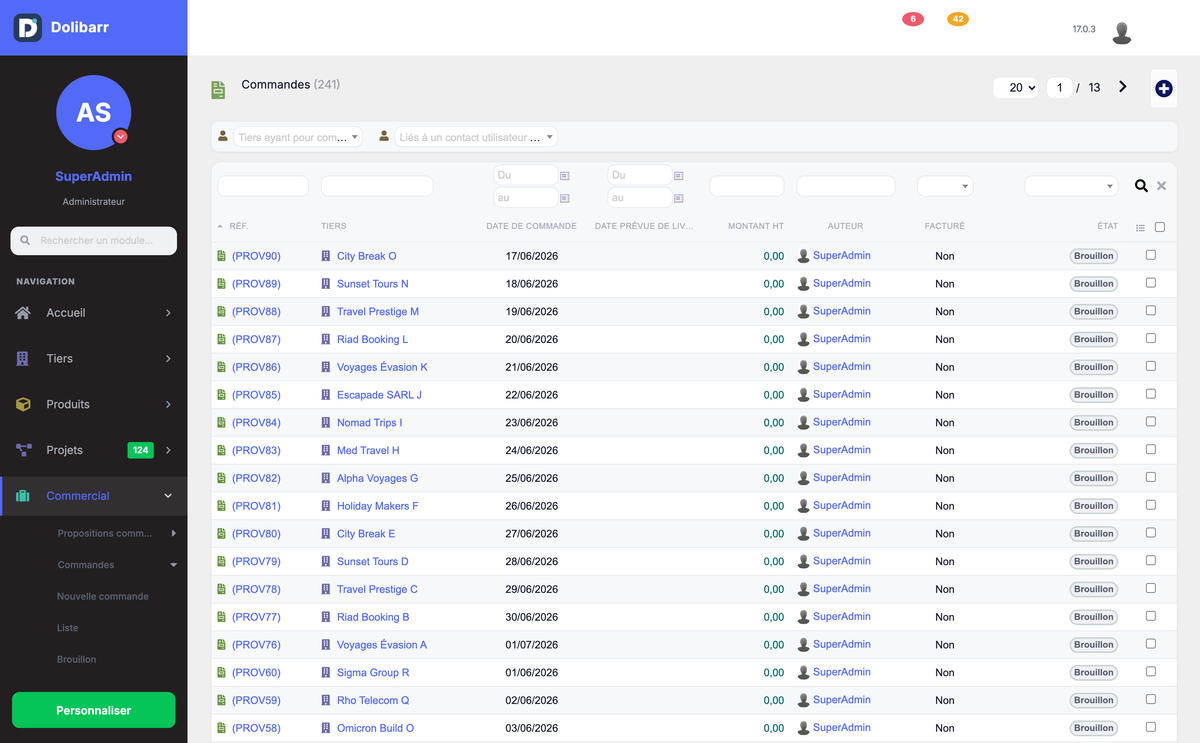This screenshot has width=1200, height=743.
Task: Select Liste in sidebar submenu
Action: pyautogui.click(x=67, y=628)
